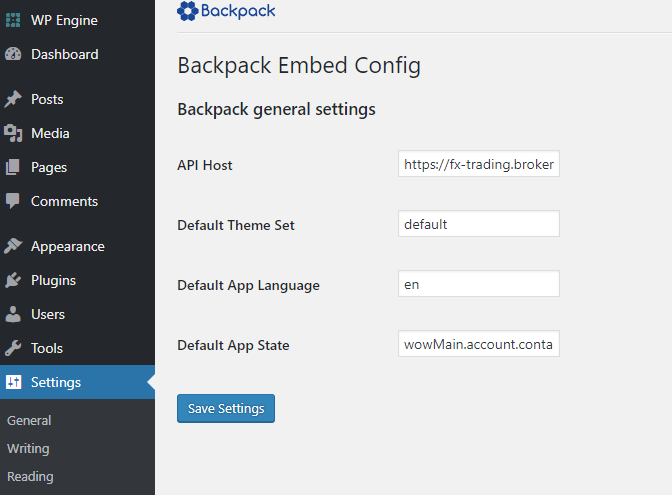Click the Tools wrench icon
This screenshot has height=495, width=672.
[13, 348]
